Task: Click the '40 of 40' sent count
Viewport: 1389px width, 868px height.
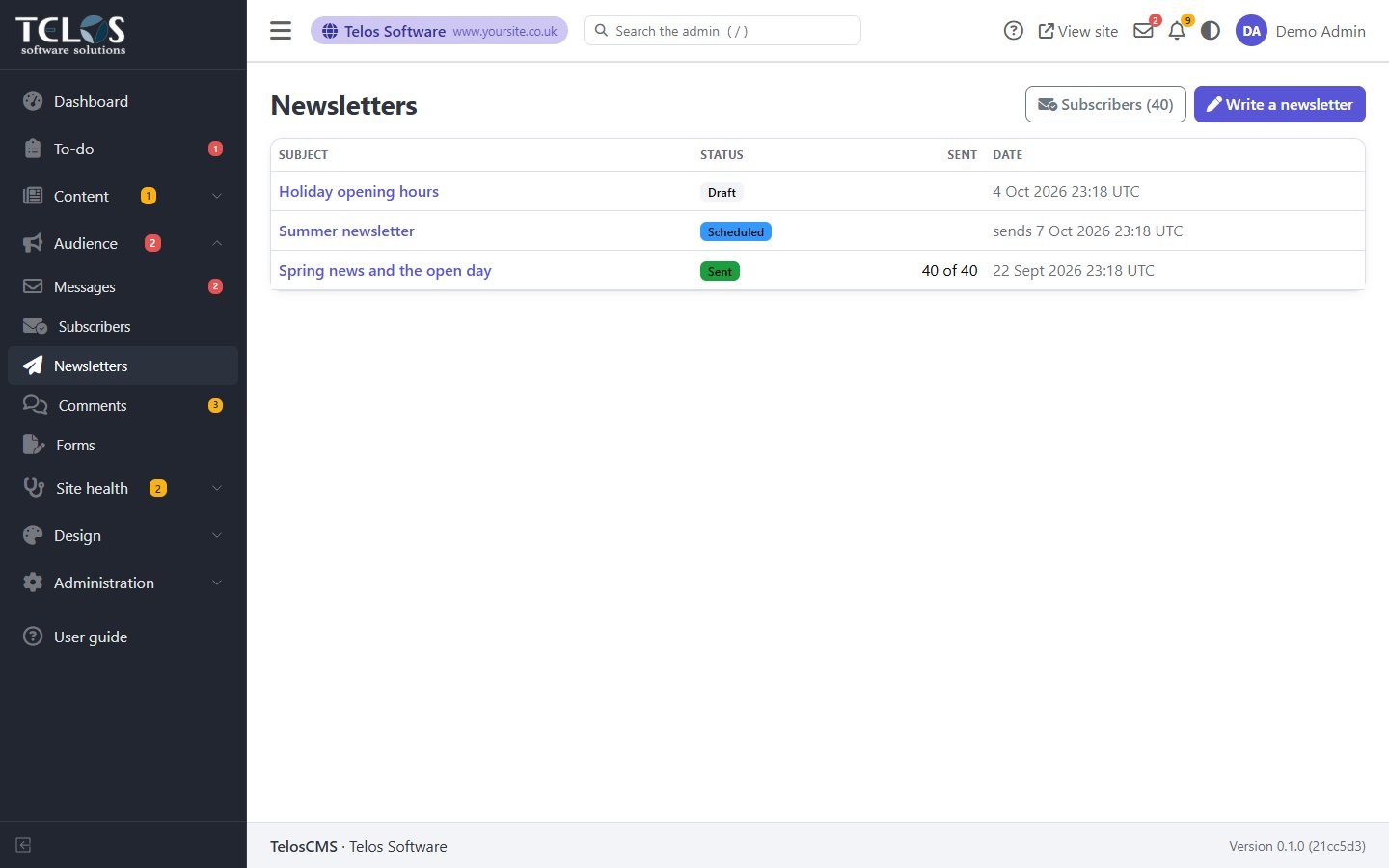Action: click(x=949, y=270)
